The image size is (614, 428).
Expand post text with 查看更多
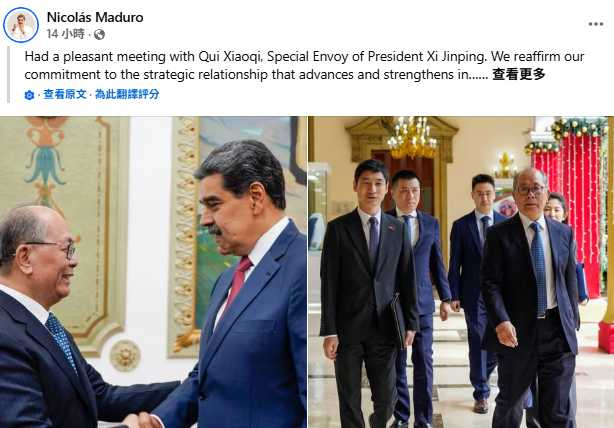pos(518,74)
